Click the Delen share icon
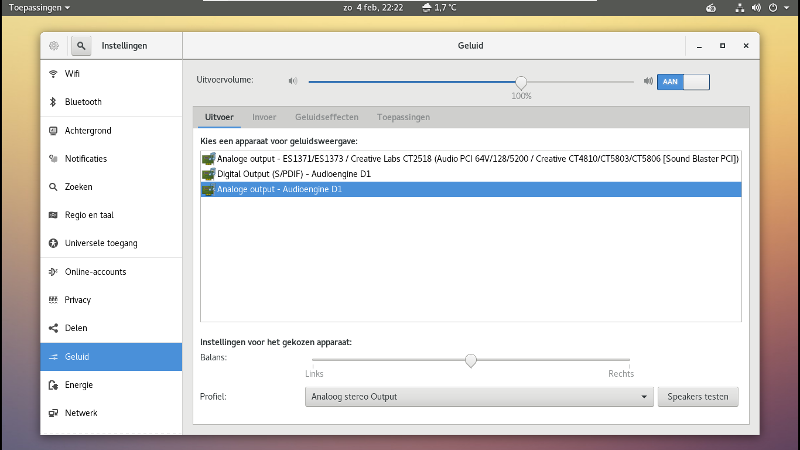The width and height of the screenshot is (800, 450). pyautogui.click(x=53, y=328)
